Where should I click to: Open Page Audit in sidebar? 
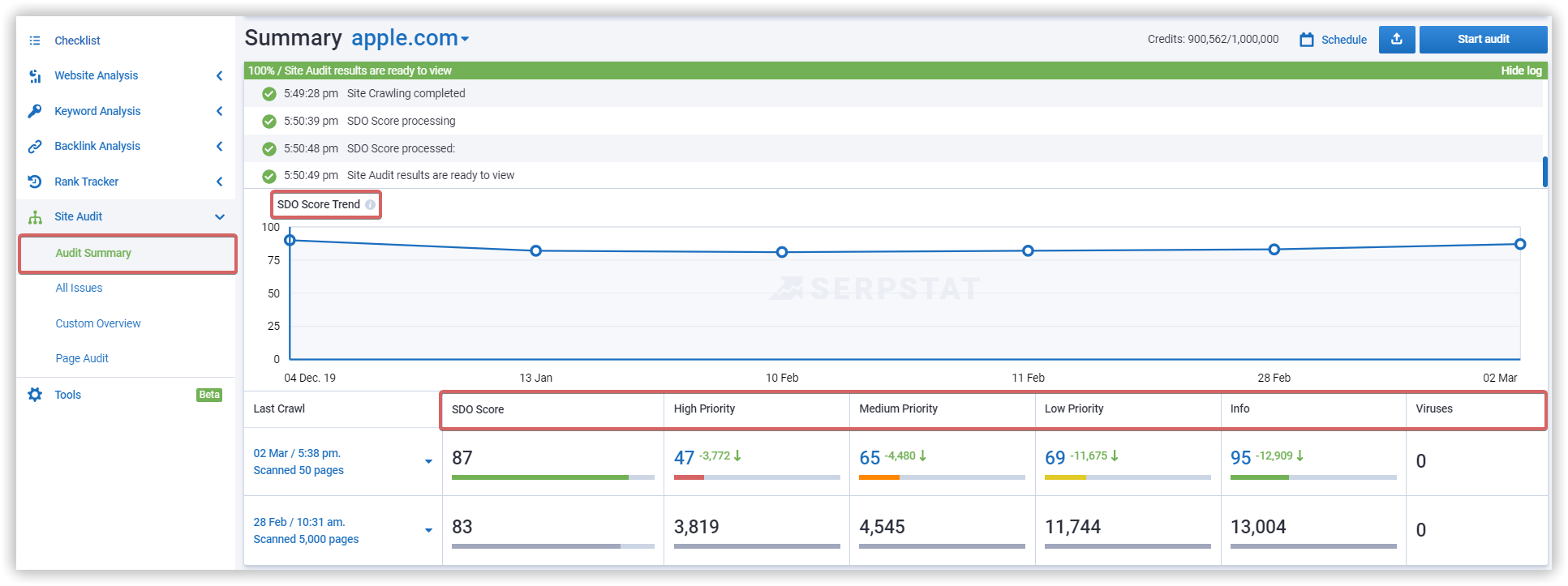click(x=82, y=358)
